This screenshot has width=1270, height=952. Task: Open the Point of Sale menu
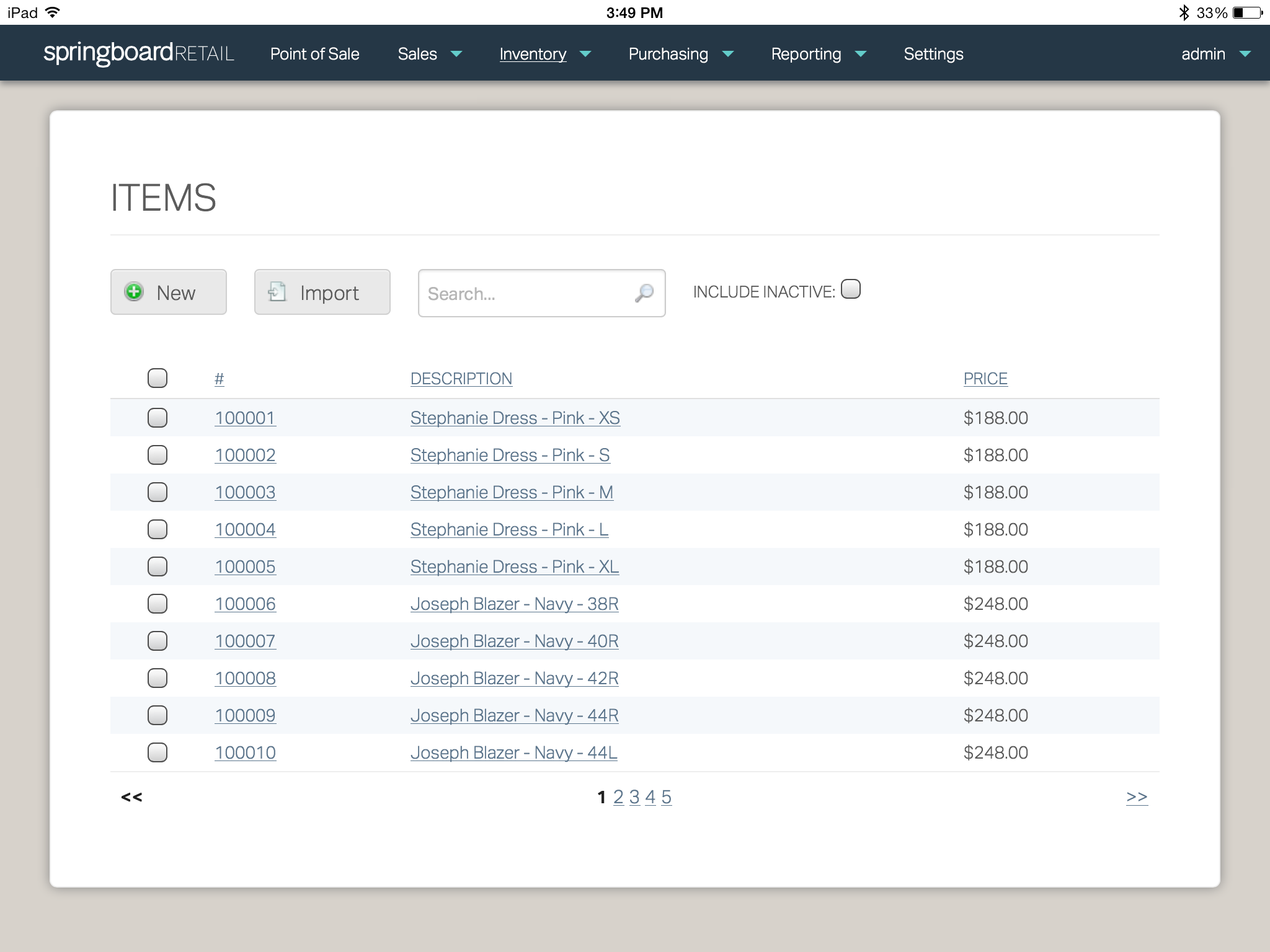tap(314, 54)
